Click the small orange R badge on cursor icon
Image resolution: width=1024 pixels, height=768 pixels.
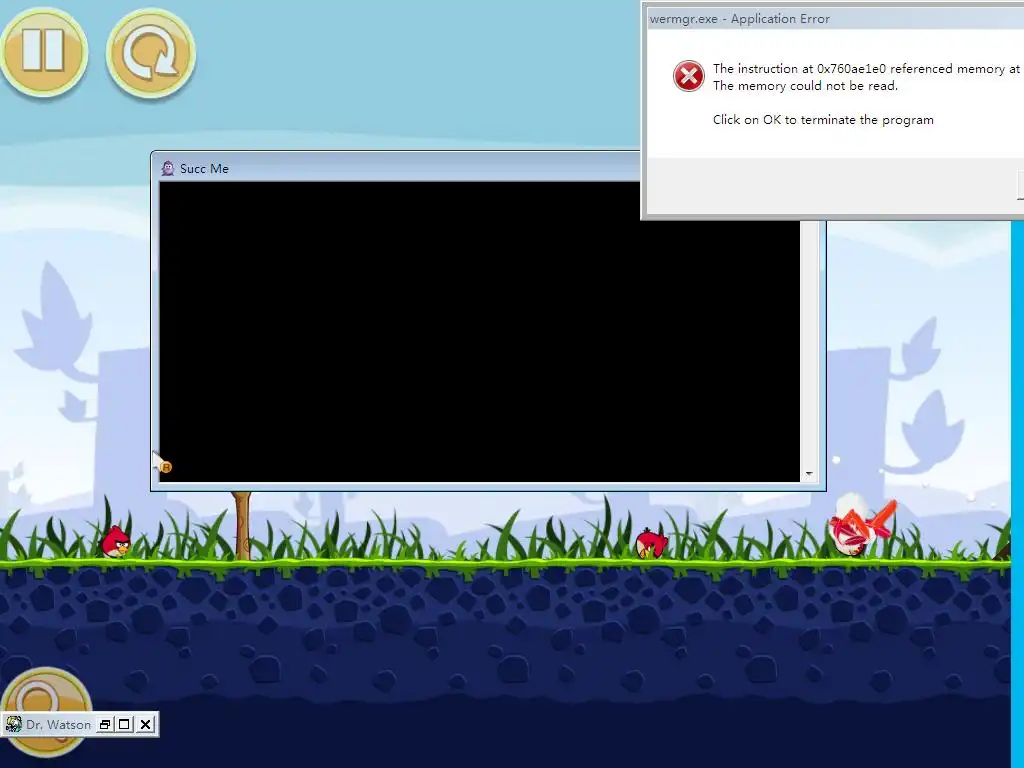coord(166,467)
